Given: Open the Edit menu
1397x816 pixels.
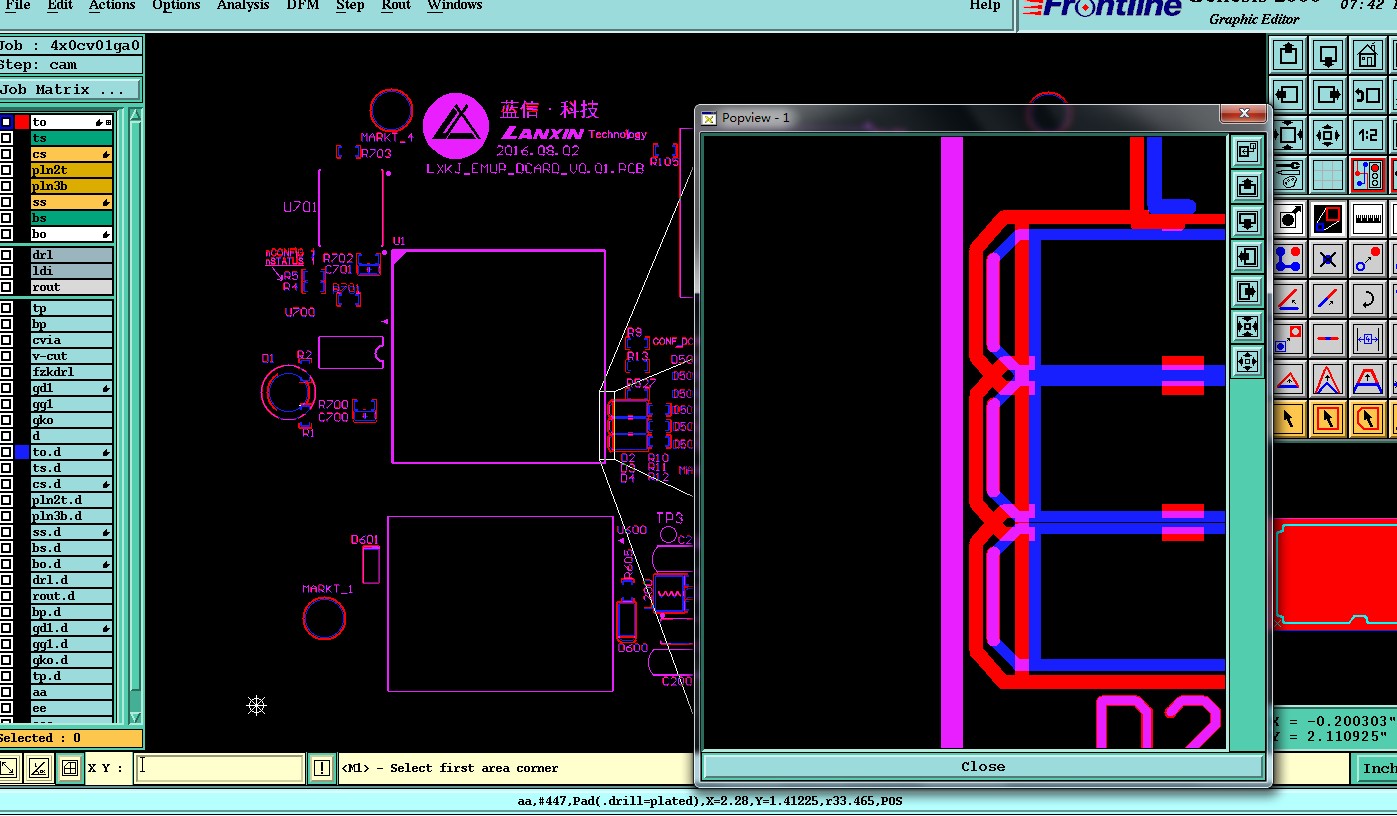Looking at the screenshot, I should point(60,6).
